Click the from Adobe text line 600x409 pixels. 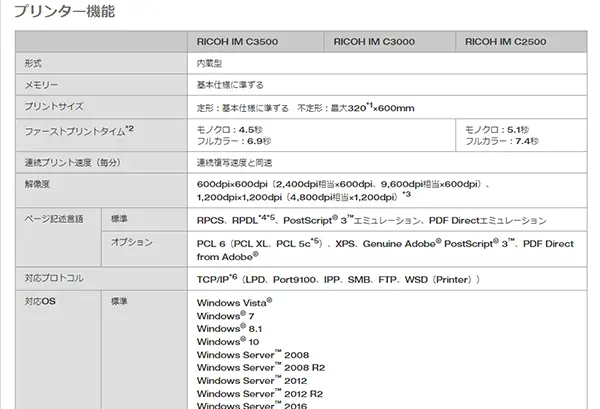pos(228,256)
